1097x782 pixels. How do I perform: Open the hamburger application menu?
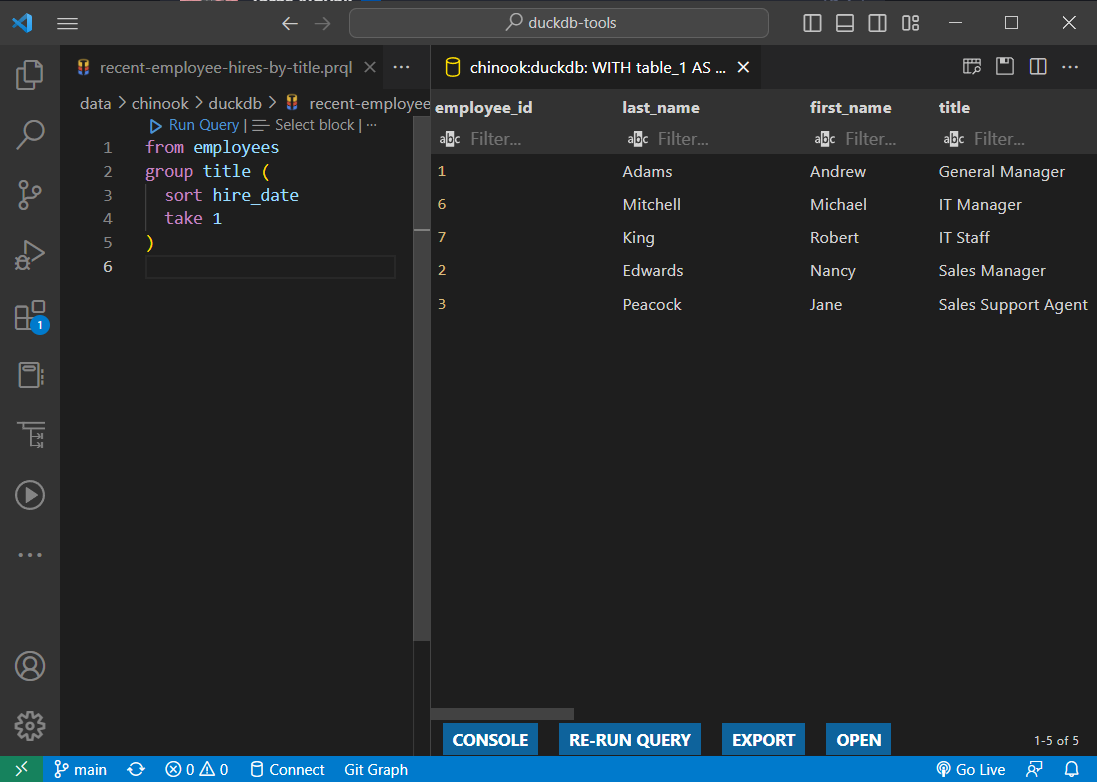click(67, 23)
